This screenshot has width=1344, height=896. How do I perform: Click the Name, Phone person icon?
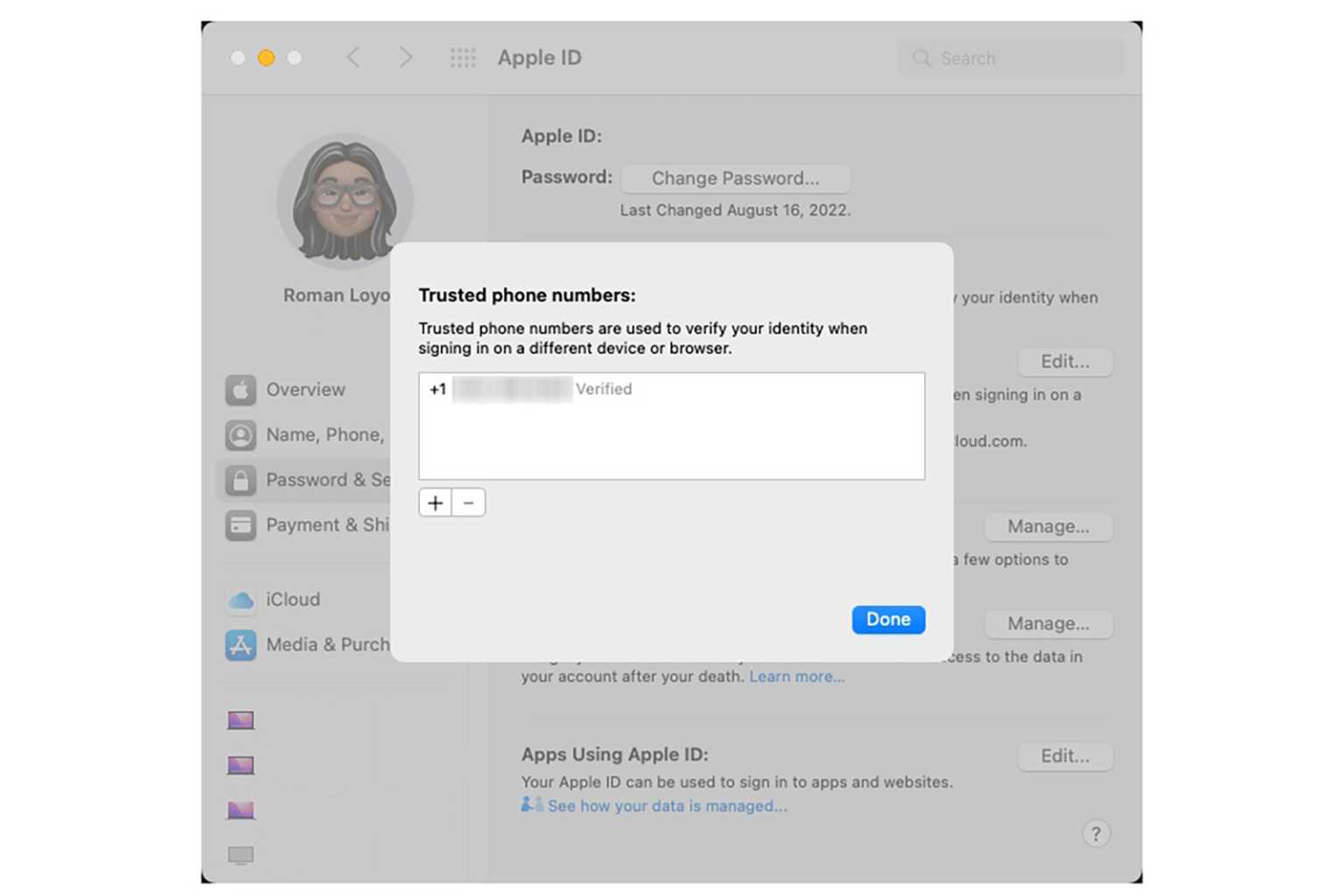pyautogui.click(x=241, y=435)
